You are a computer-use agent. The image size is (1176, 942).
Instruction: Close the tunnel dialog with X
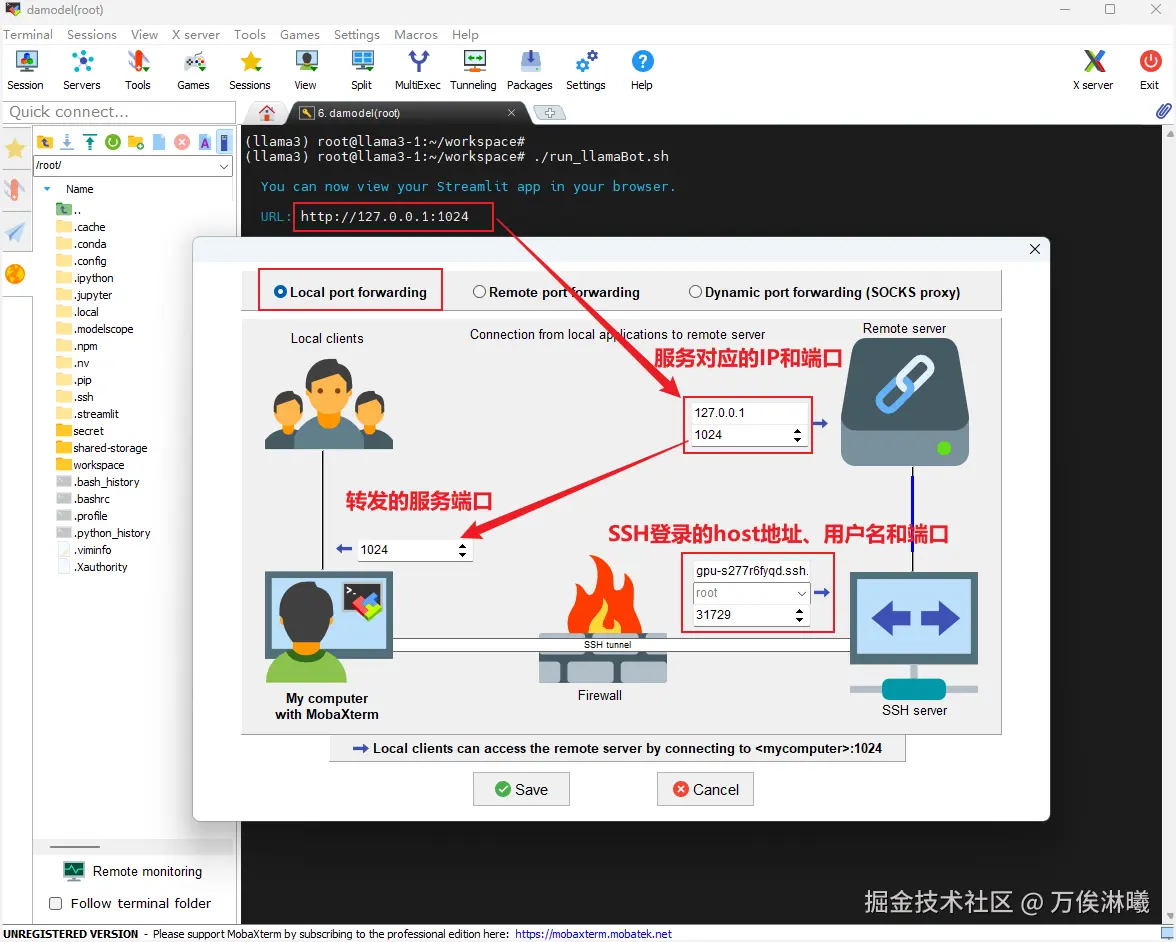1035,249
